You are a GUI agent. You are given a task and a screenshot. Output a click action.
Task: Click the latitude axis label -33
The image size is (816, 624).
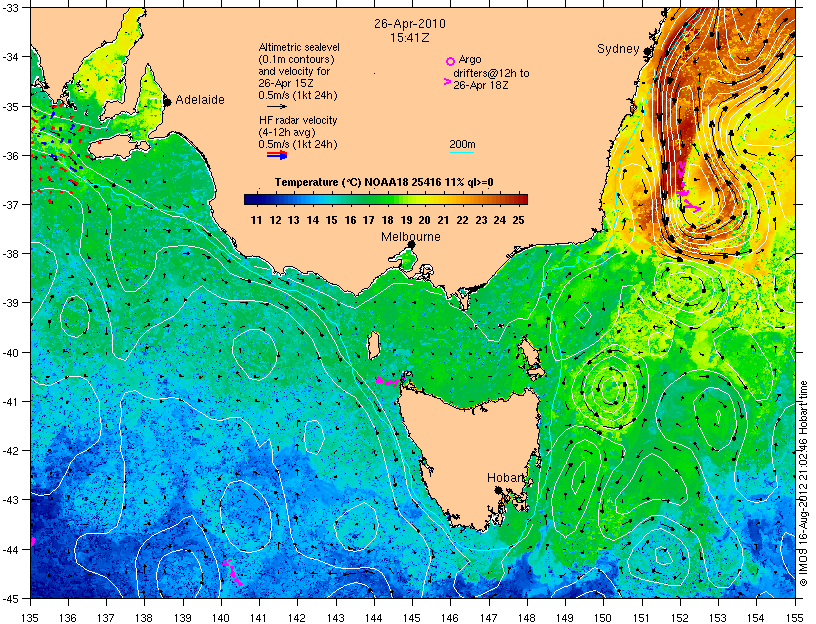point(11,8)
